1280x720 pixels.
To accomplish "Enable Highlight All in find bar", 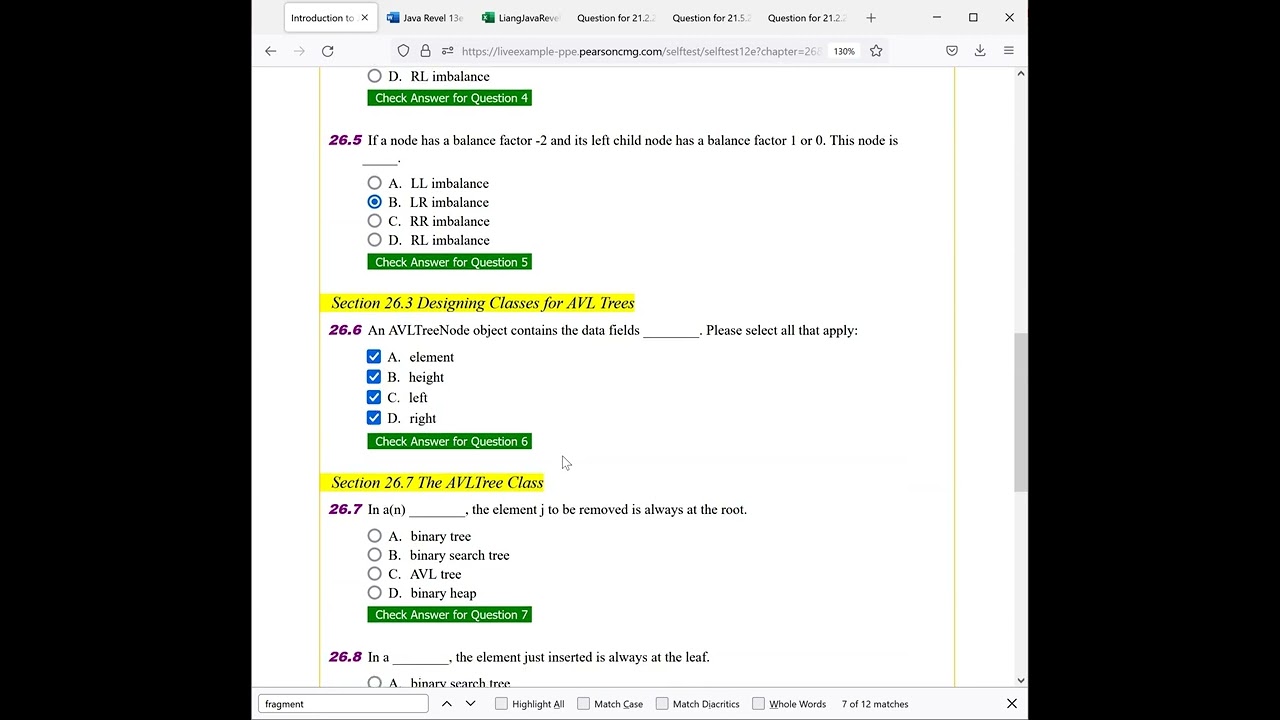I will pos(501,704).
